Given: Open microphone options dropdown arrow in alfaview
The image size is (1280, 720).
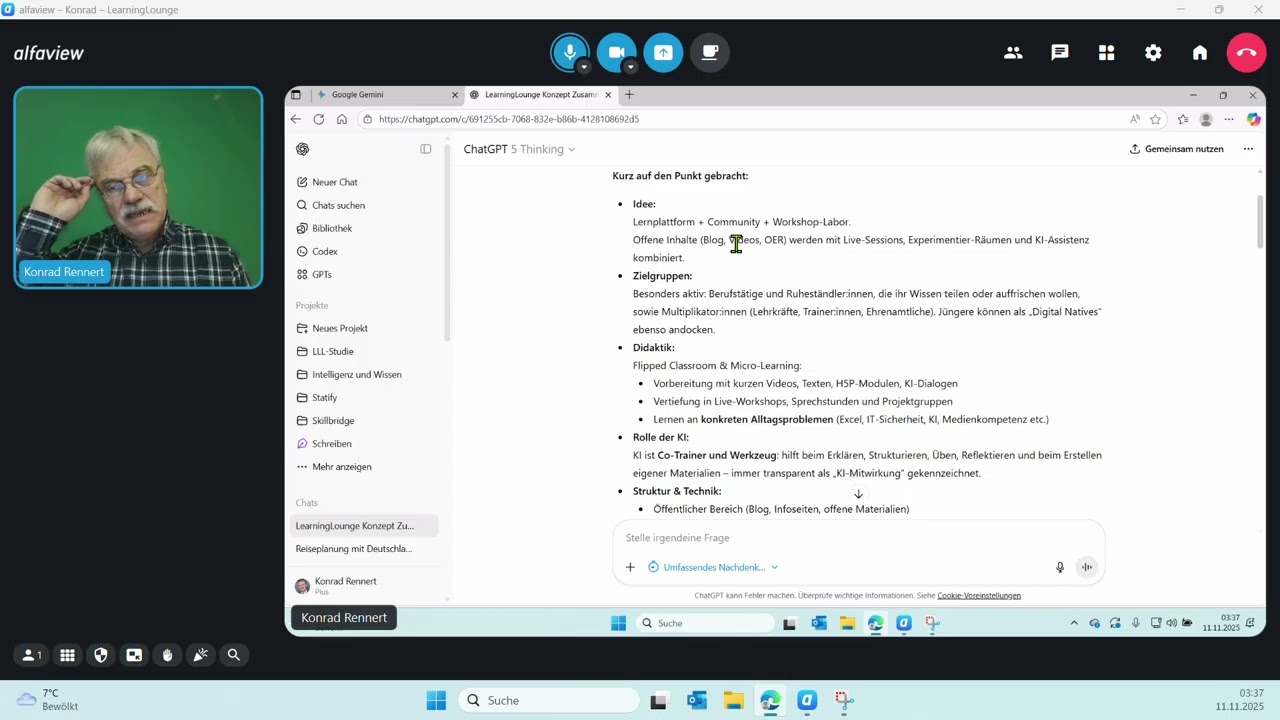Looking at the screenshot, I should pyautogui.click(x=584, y=67).
